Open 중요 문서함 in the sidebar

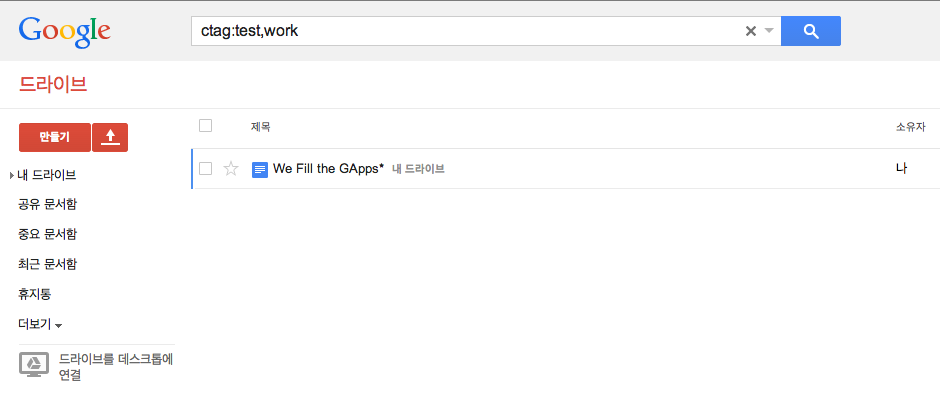[47, 235]
